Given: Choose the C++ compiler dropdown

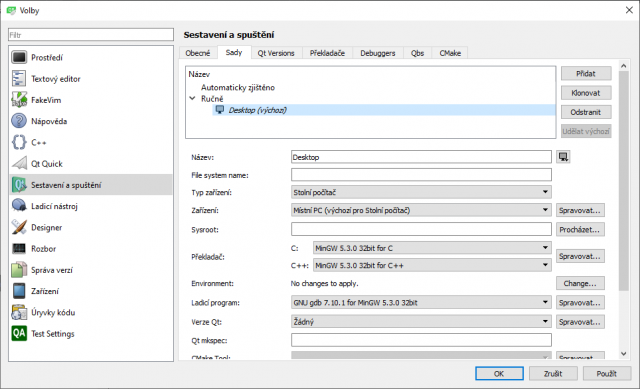Looking at the screenshot, I should tap(432, 265).
